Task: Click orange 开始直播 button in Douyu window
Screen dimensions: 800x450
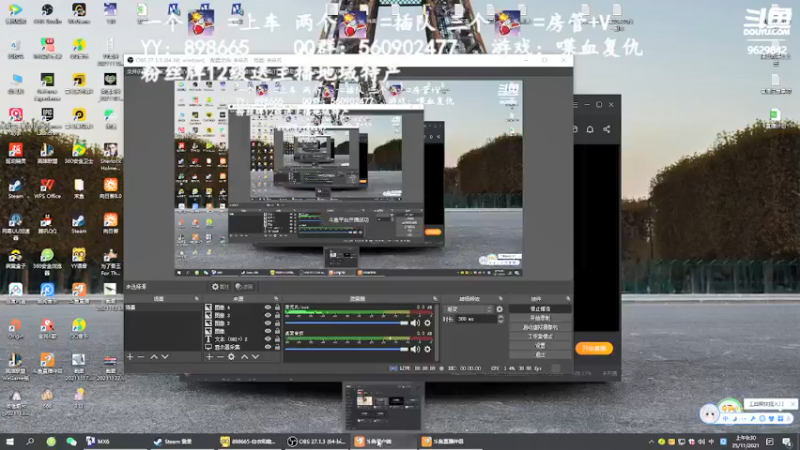Action: (x=594, y=348)
